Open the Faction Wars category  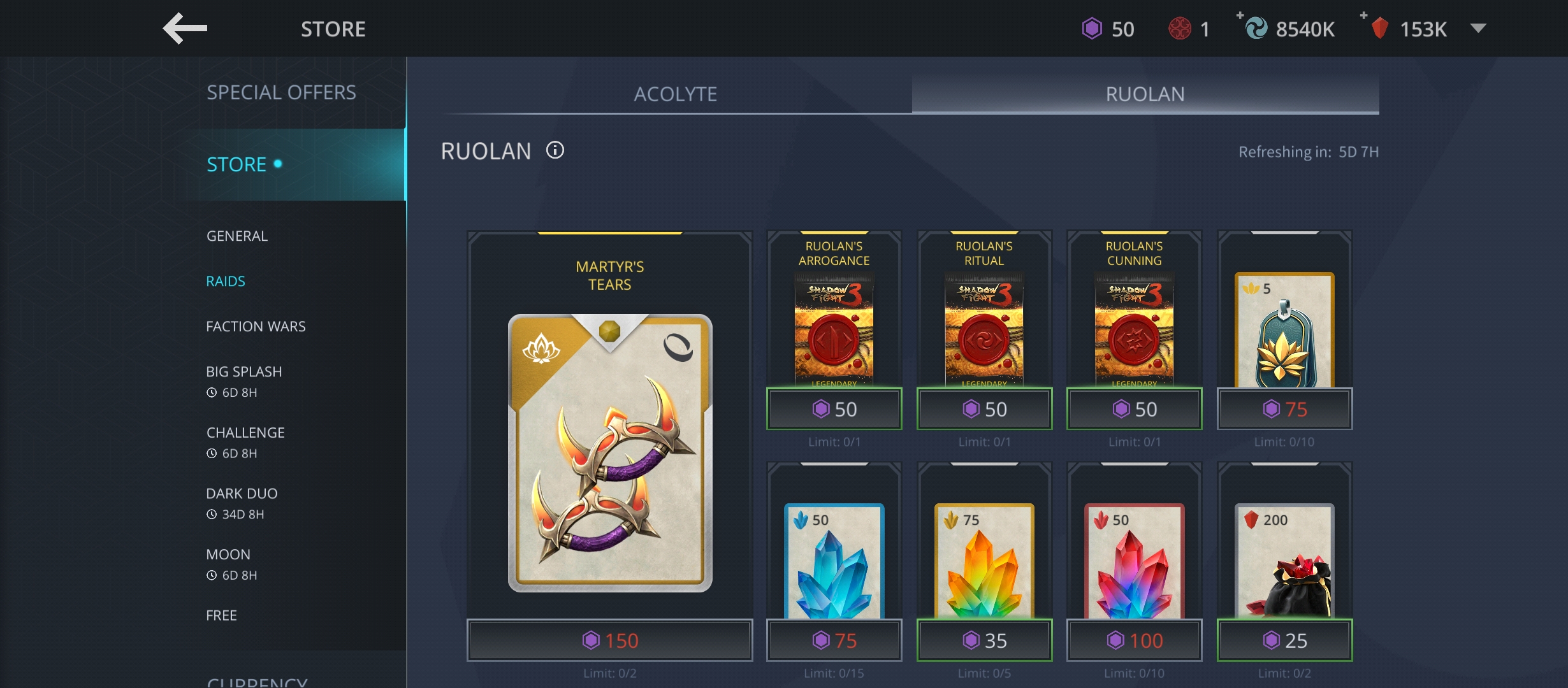256,326
